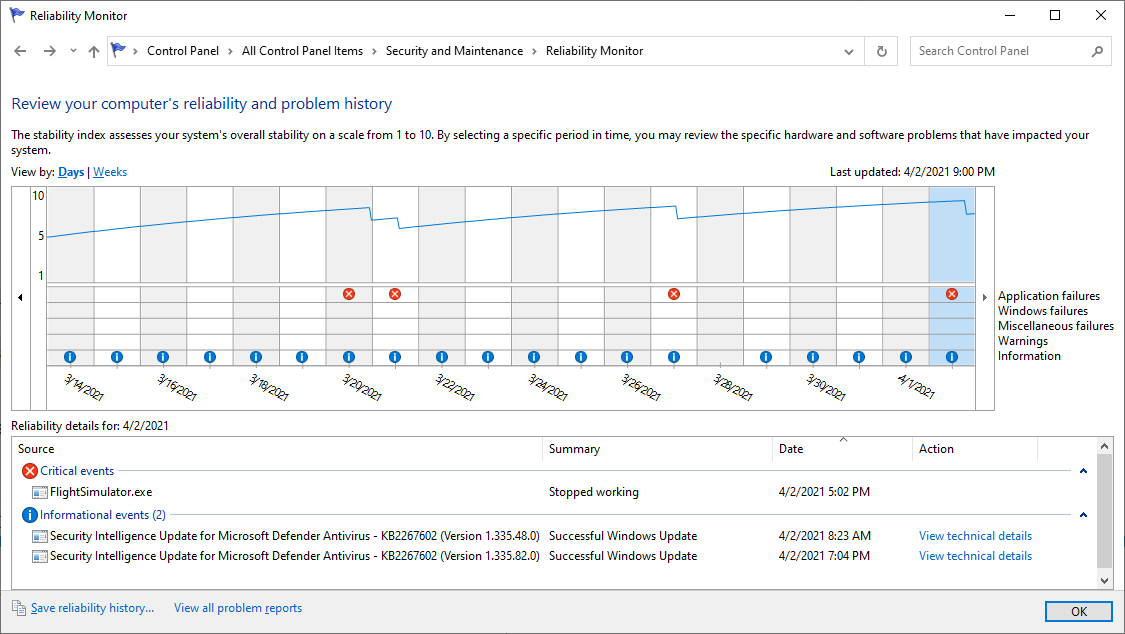Open All Control Panel Items breadcrumb
Image resolution: width=1125 pixels, height=634 pixels.
click(x=302, y=51)
